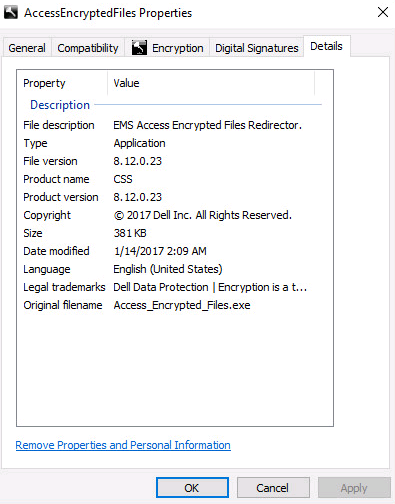395x504 pixels.
Task: Click the Cancel button
Action: click(273, 488)
